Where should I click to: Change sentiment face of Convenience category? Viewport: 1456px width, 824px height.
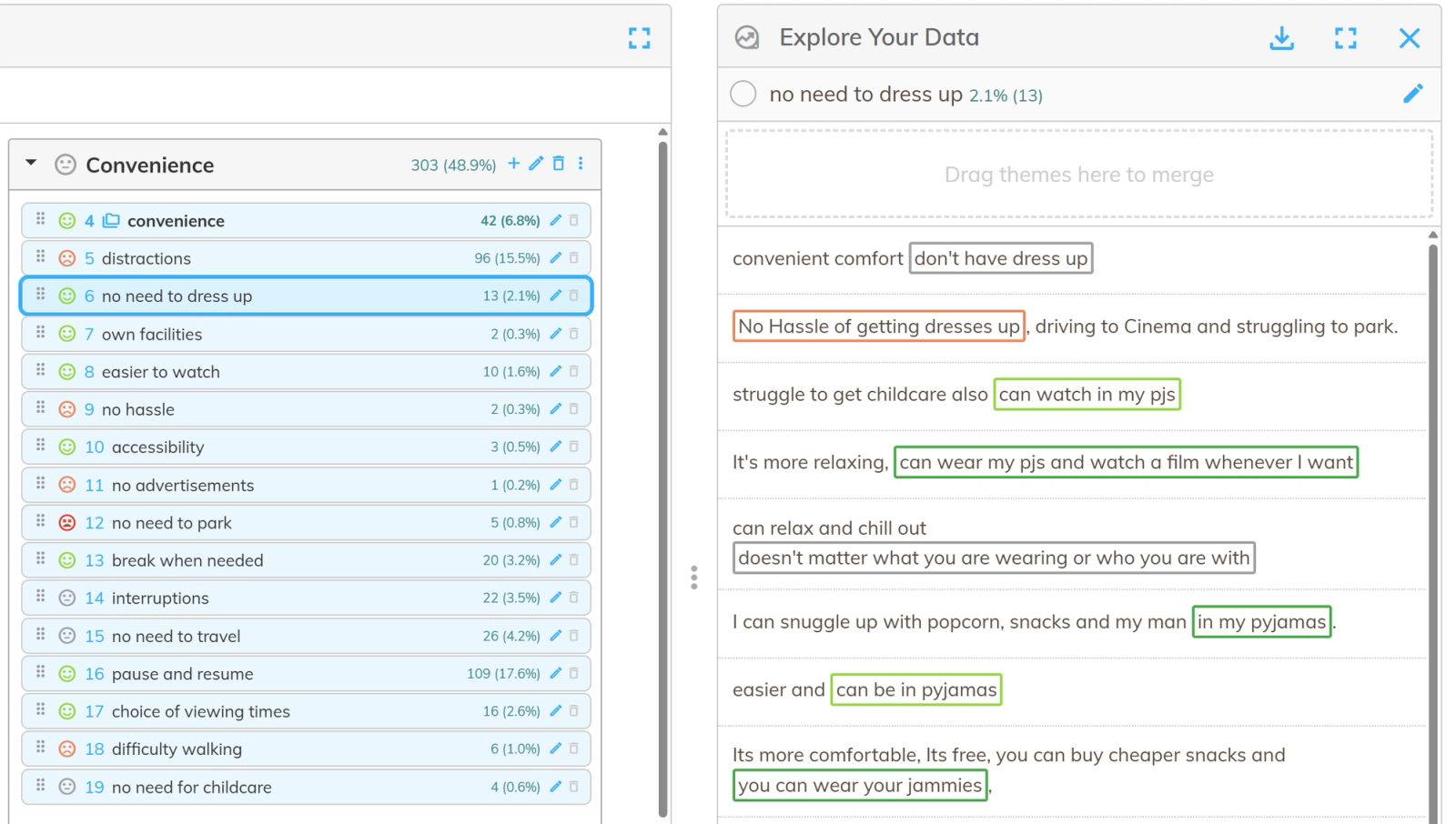coord(65,165)
